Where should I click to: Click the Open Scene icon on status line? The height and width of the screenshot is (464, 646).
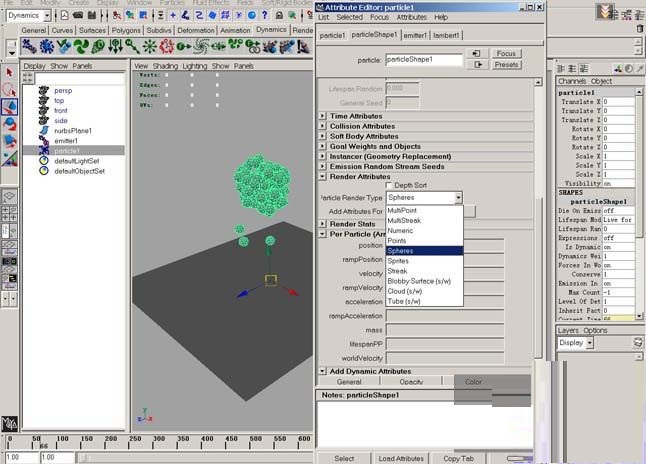coord(78,15)
